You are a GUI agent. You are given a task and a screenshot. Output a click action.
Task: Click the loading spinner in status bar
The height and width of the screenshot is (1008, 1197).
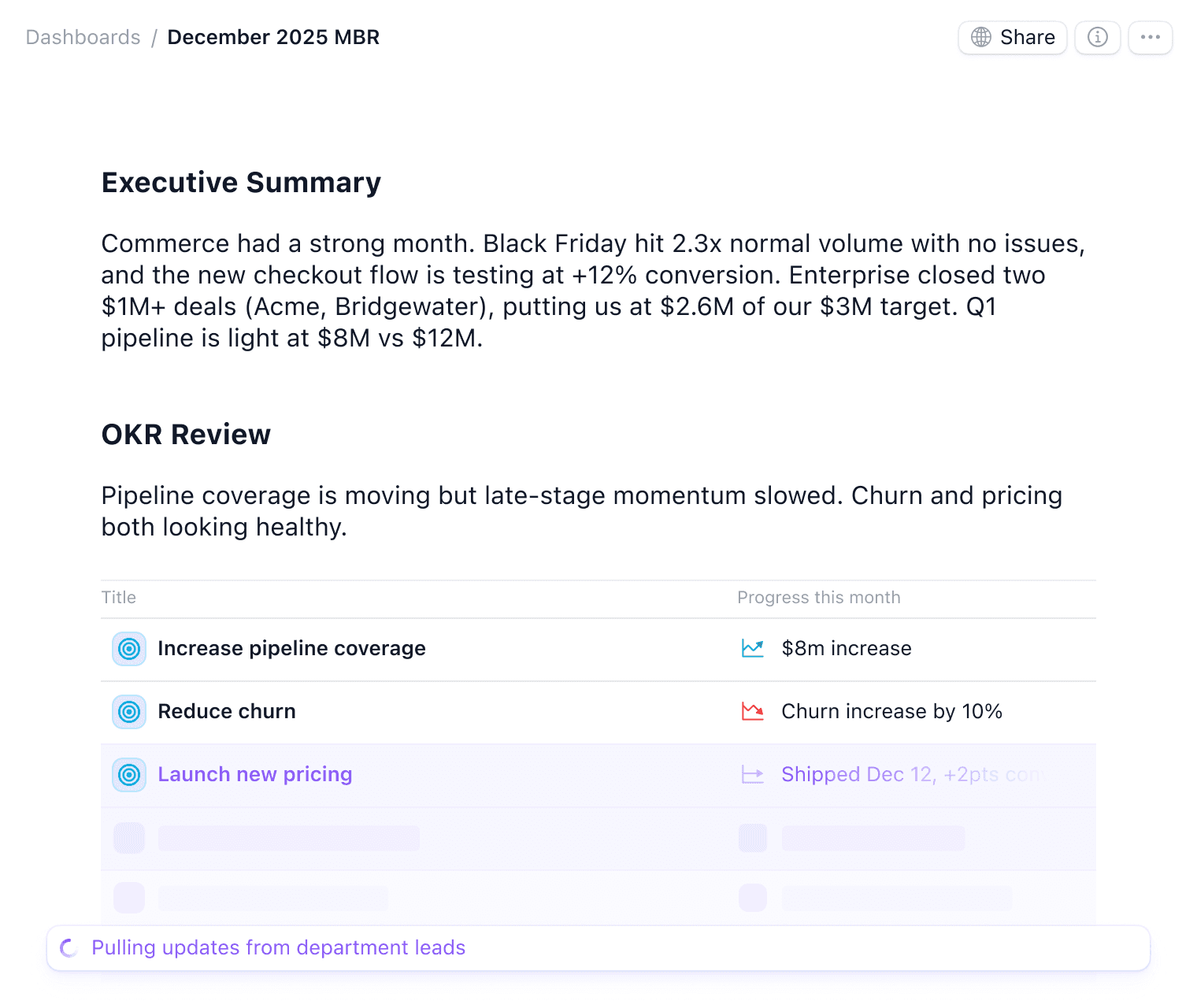69,948
